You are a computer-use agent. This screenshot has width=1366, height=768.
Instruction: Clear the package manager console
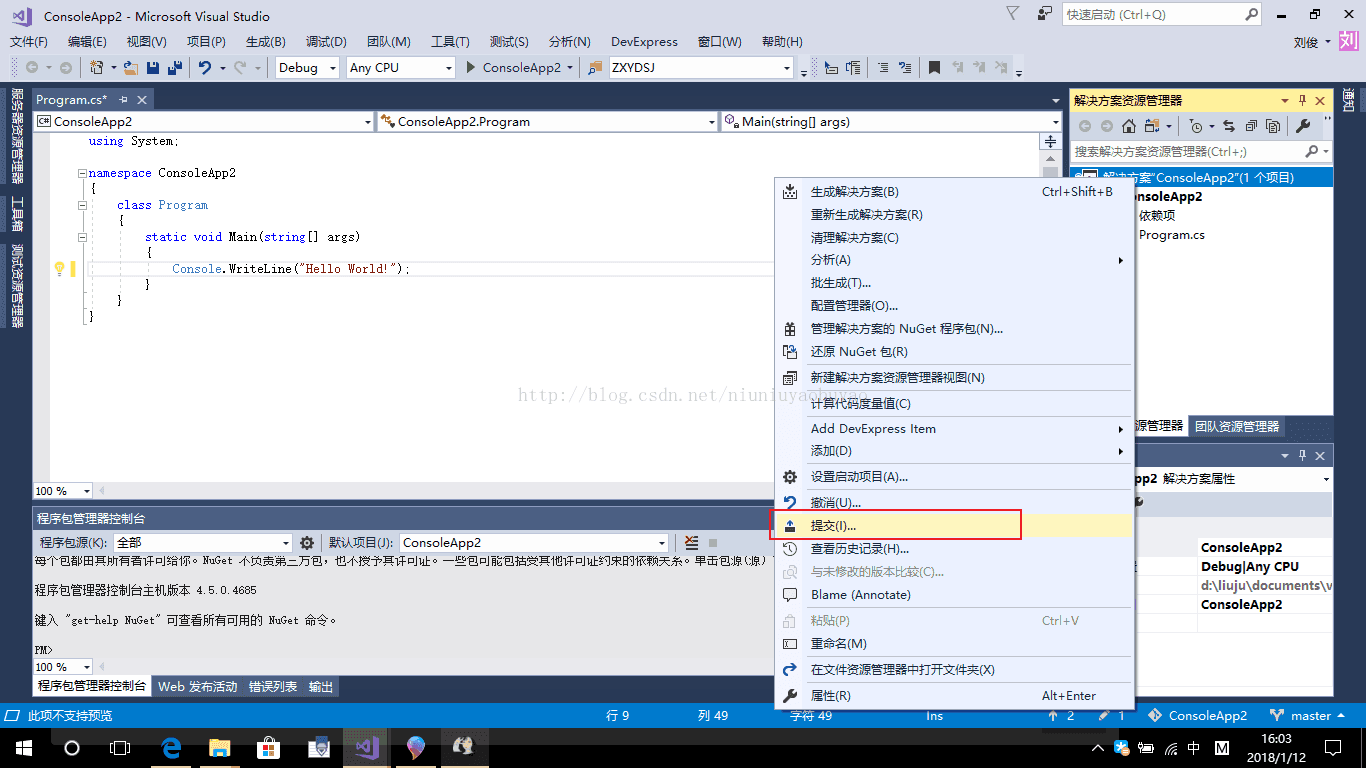[x=691, y=543]
